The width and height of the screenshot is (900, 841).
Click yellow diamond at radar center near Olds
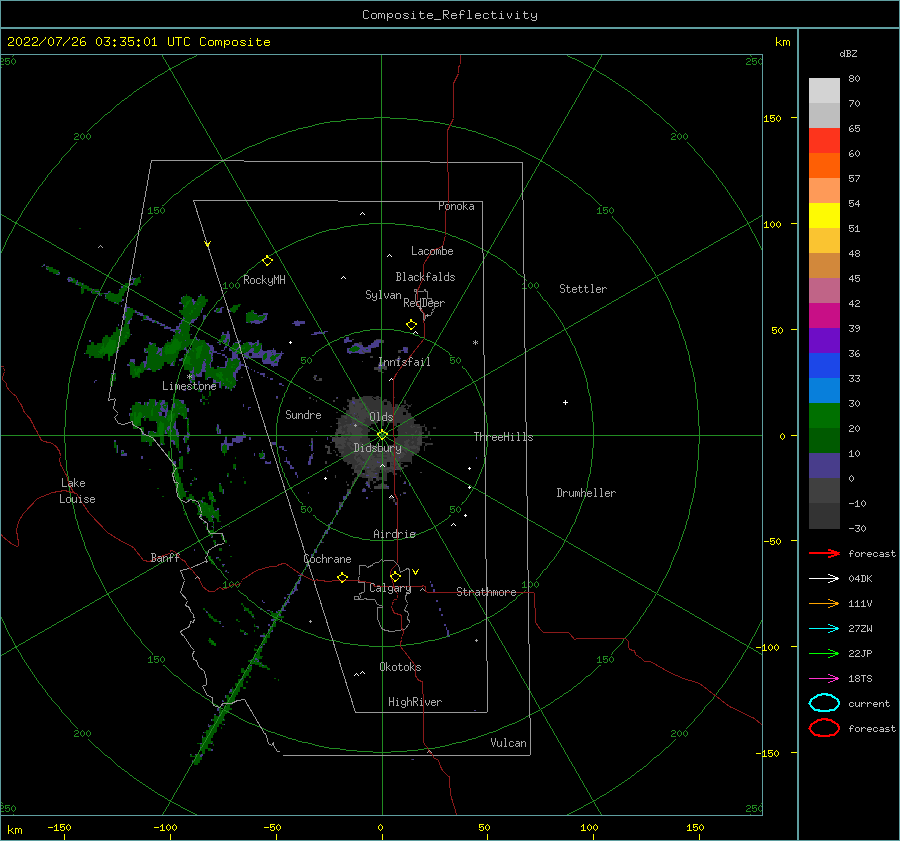coord(382,435)
